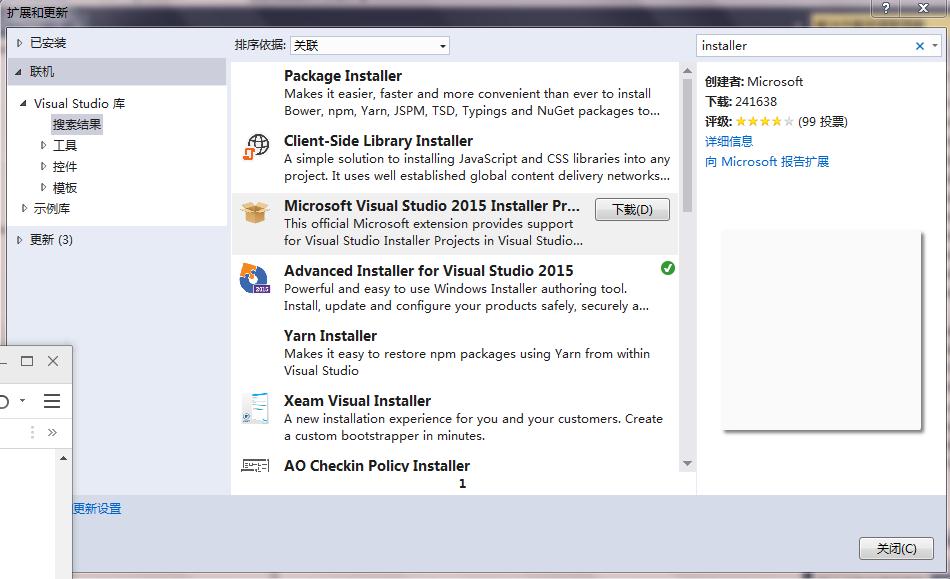Click the 创建者: Microsoft creator text
950x579 pixels.
point(754,82)
